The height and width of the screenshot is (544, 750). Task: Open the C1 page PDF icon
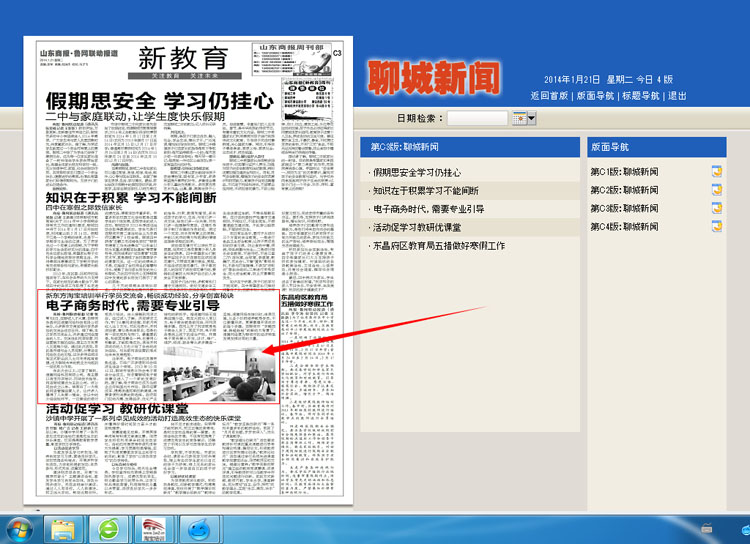pos(716,171)
